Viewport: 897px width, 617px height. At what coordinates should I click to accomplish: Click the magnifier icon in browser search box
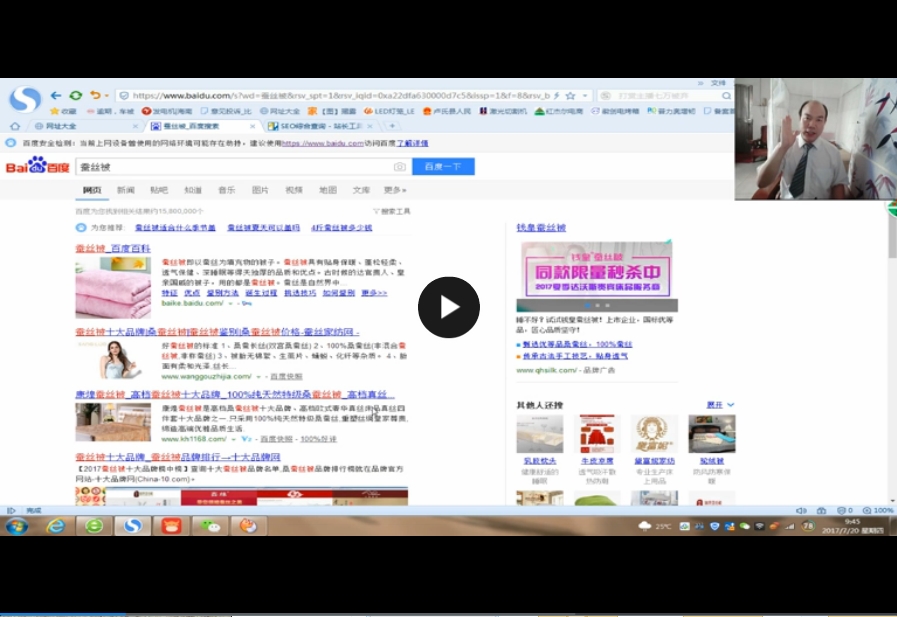726,95
